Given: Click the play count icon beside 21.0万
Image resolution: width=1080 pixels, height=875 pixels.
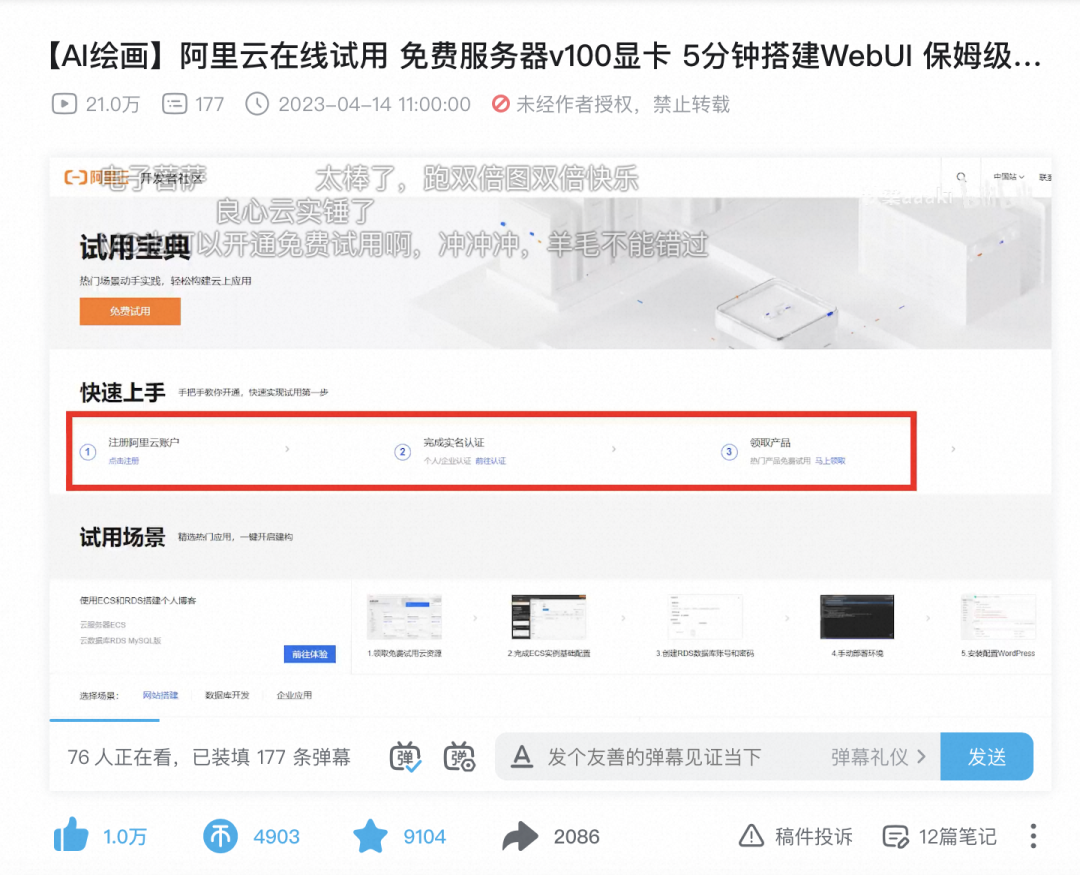Looking at the screenshot, I should (64, 104).
